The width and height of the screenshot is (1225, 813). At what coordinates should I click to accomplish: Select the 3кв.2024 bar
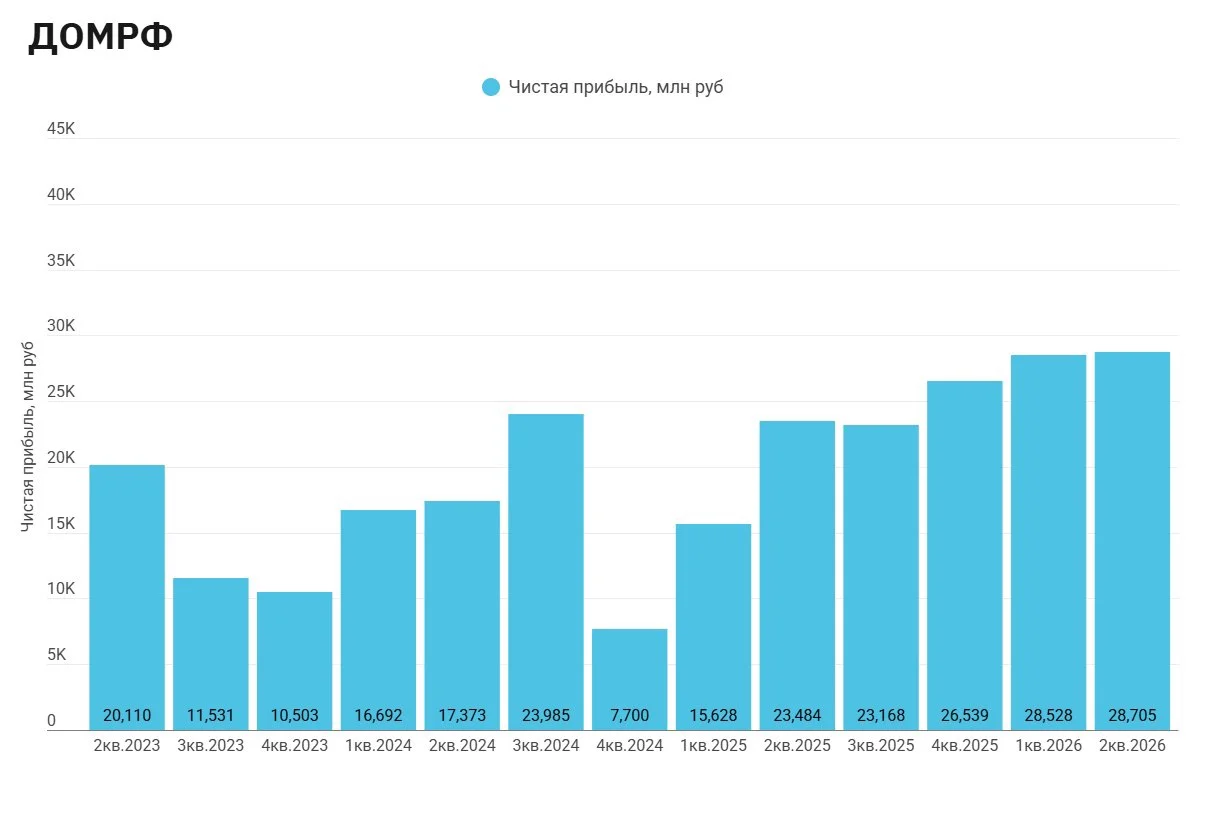click(x=546, y=572)
